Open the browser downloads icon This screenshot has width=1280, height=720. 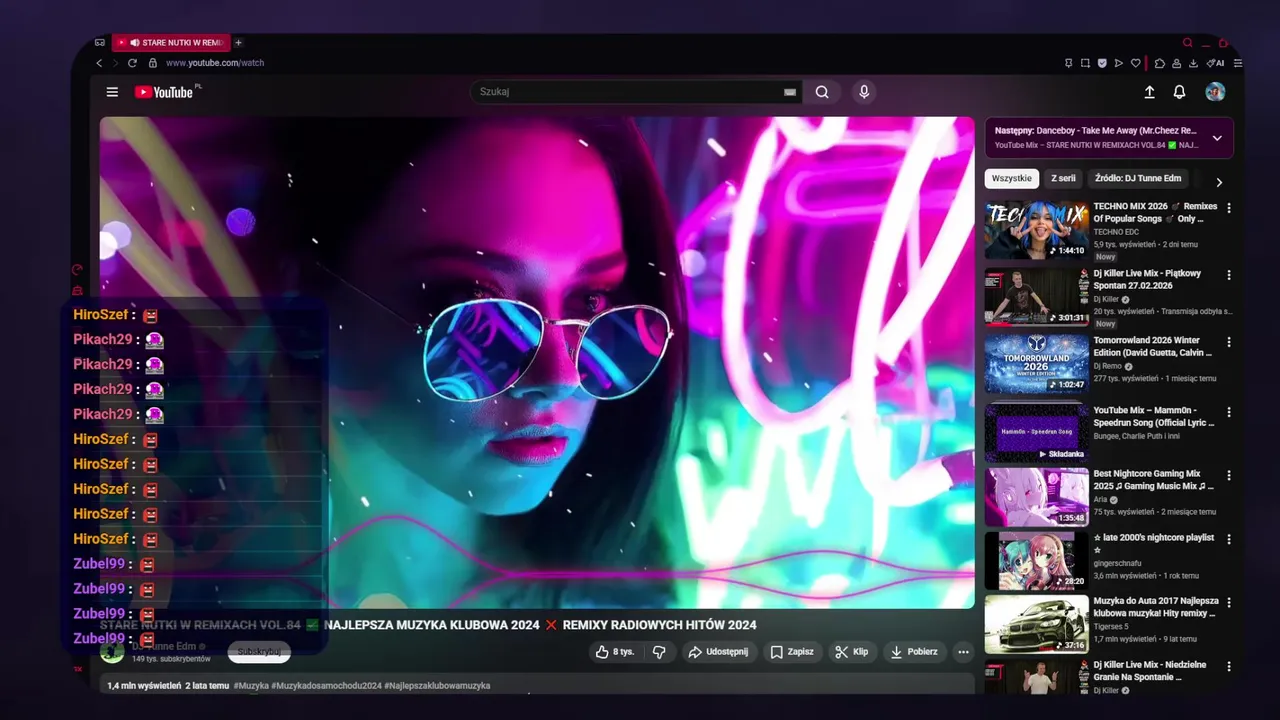click(1194, 63)
